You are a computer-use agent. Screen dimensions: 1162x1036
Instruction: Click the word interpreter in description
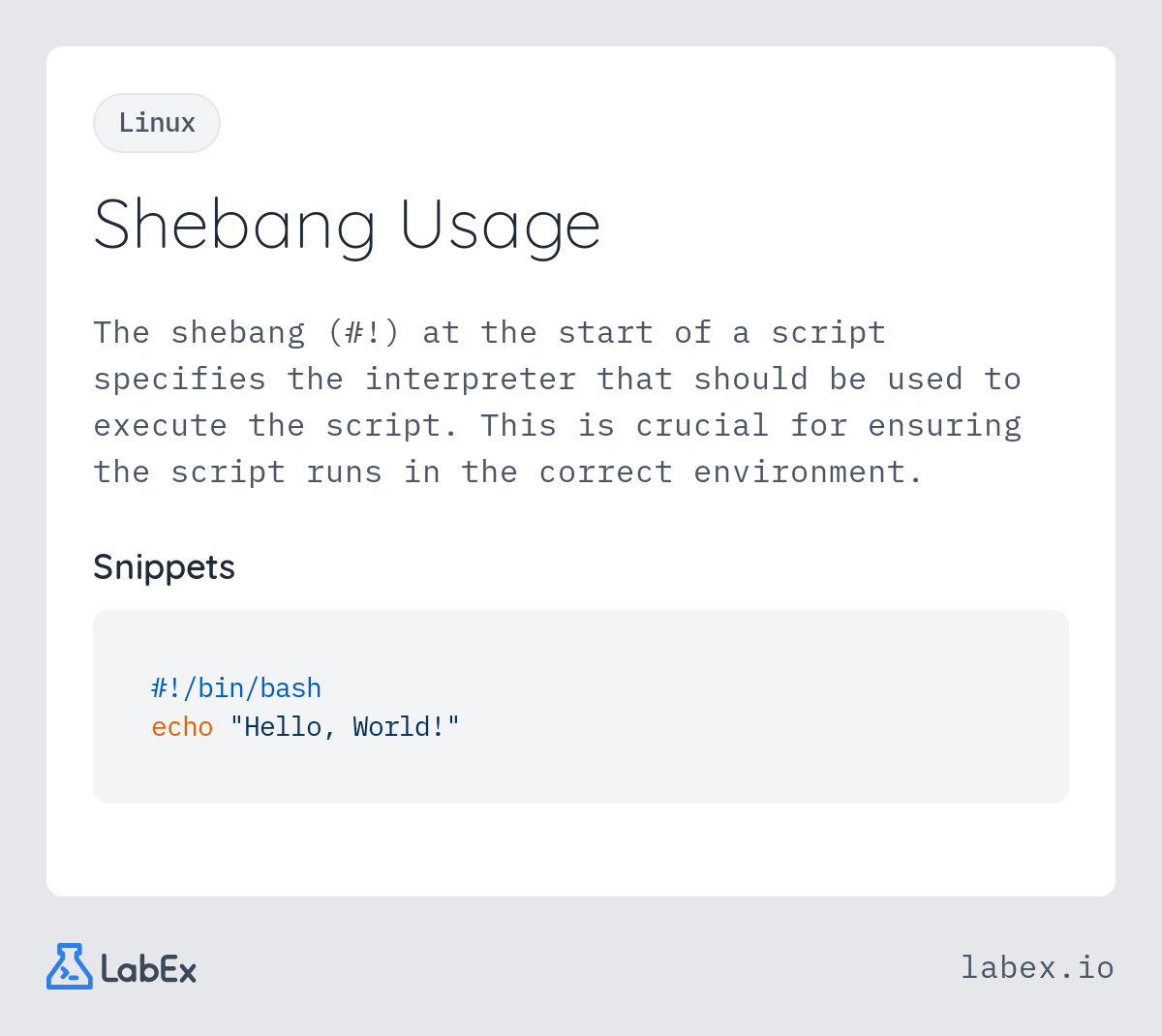[471, 380]
